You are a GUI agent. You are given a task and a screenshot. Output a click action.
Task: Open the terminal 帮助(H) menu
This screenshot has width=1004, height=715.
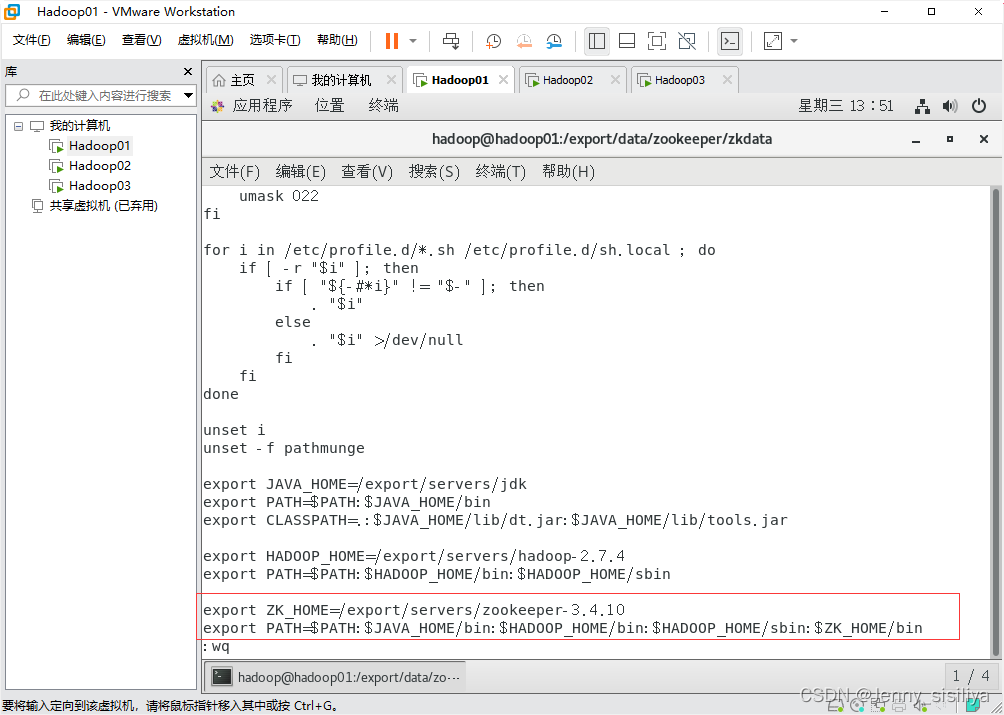point(568,172)
